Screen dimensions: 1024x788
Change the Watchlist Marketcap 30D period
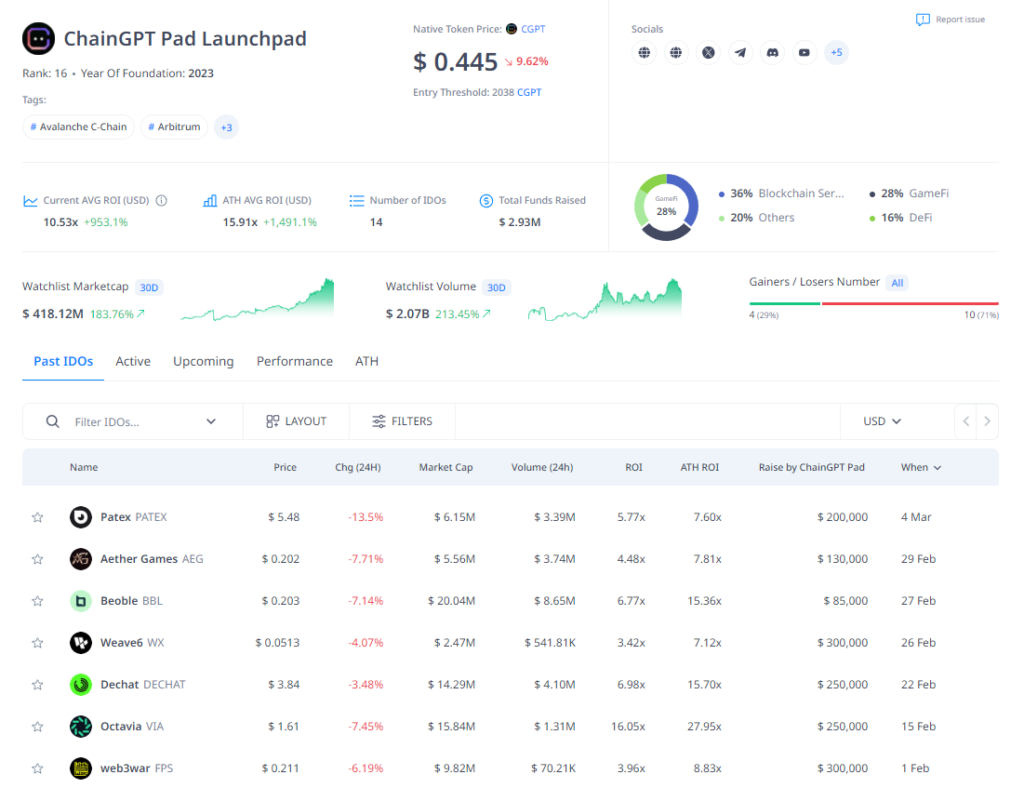[149, 287]
